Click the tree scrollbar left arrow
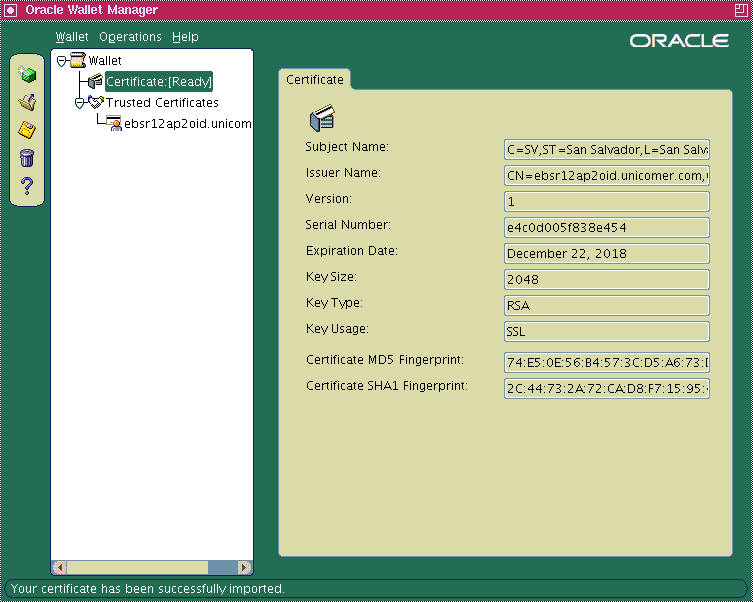This screenshot has height=602, width=753. click(x=60, y=567)
